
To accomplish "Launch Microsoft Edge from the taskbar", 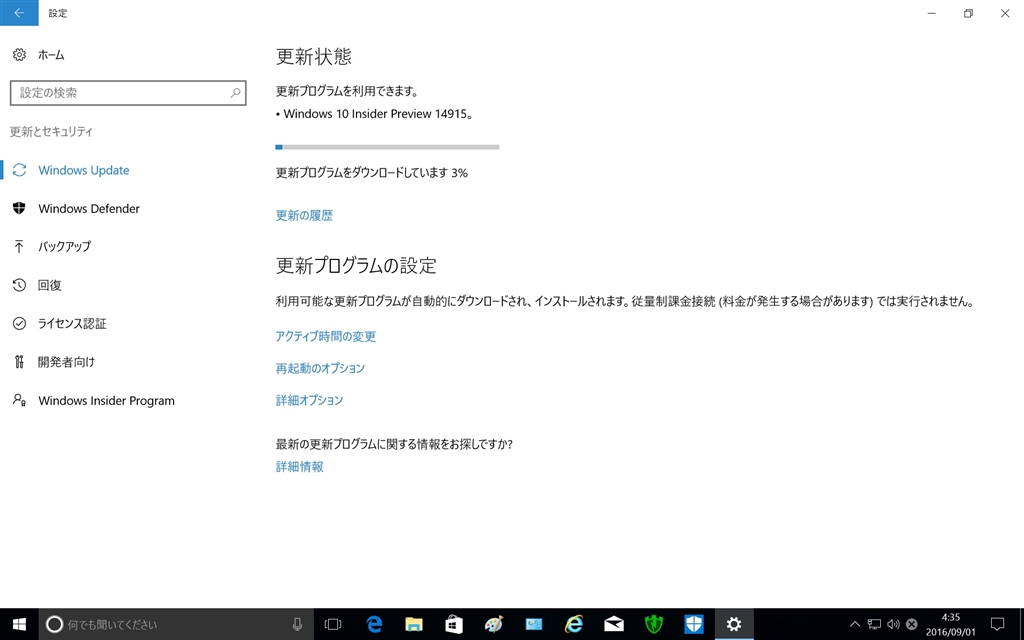I will [x=374, y=624].
